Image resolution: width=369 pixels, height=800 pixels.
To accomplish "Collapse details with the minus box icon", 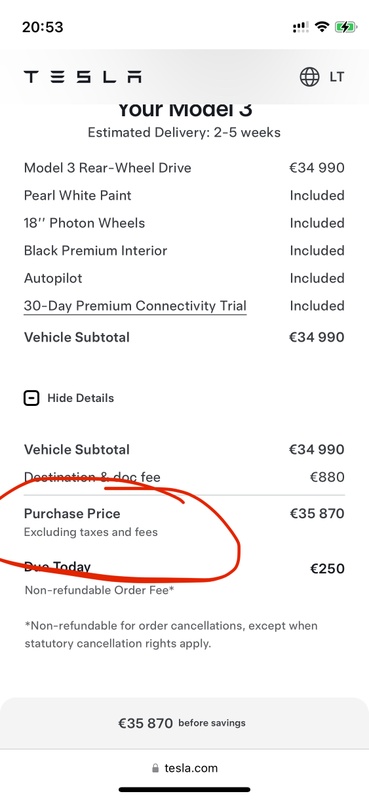I will pos(31,398).
